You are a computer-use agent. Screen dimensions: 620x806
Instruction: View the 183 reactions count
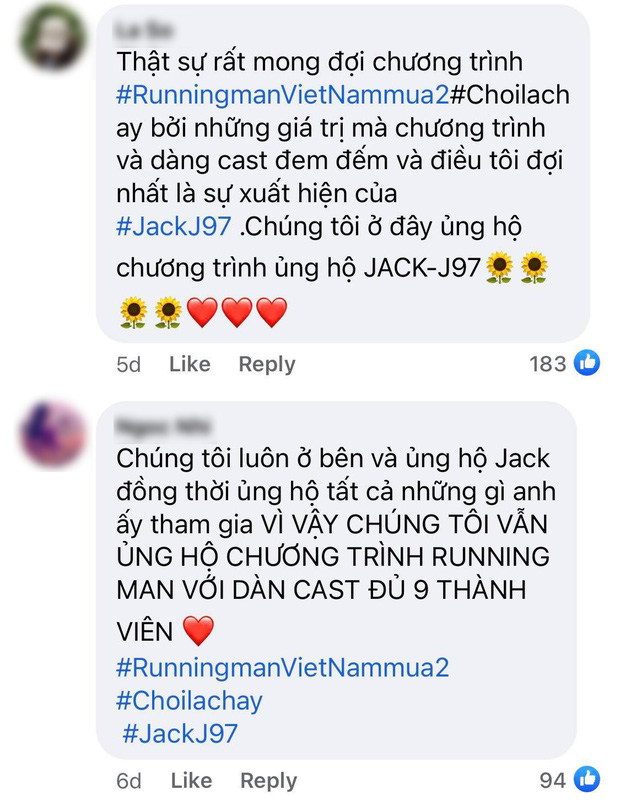coord(548,364)
